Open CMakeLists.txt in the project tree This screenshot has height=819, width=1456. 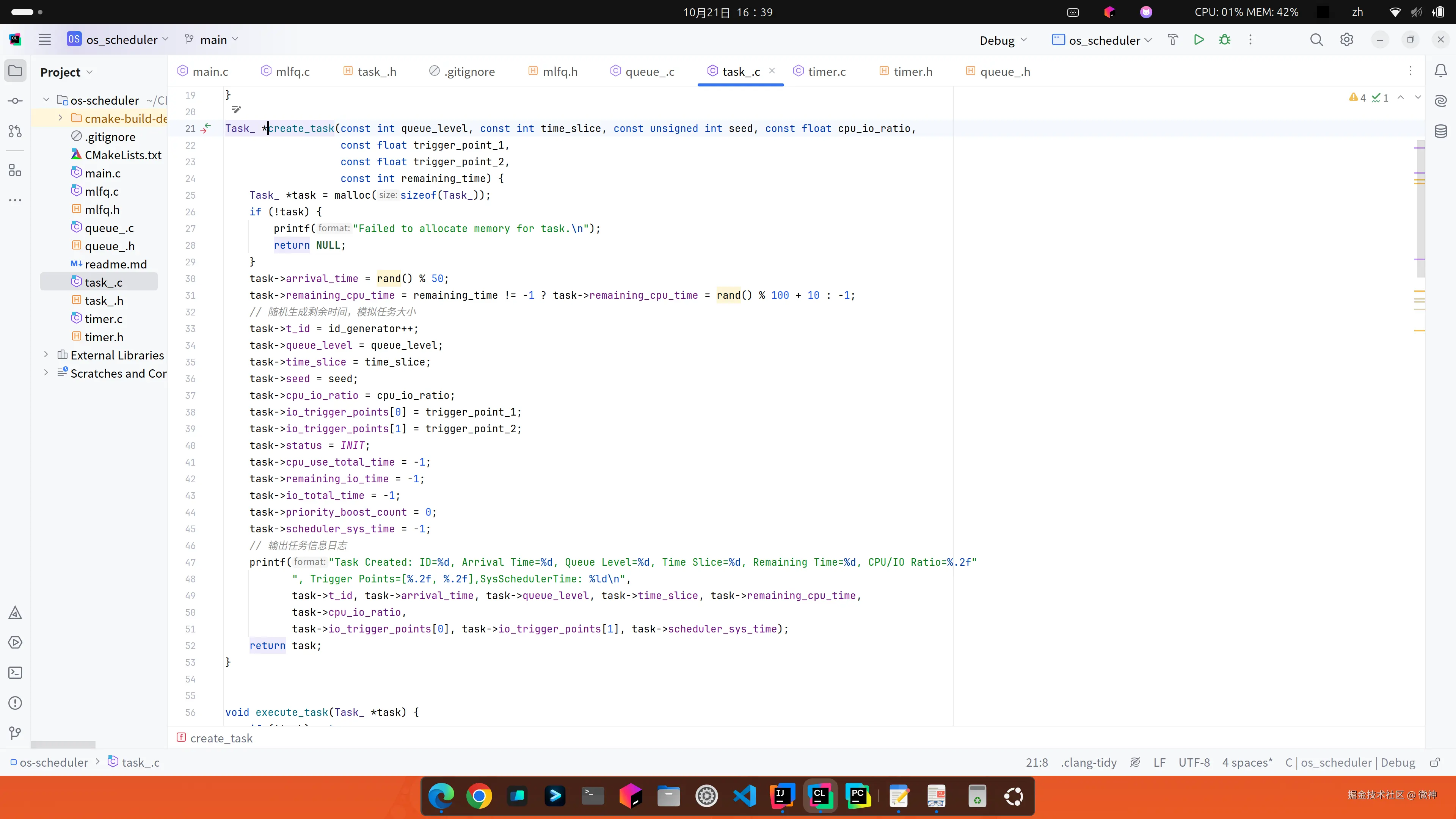(122, 155)
